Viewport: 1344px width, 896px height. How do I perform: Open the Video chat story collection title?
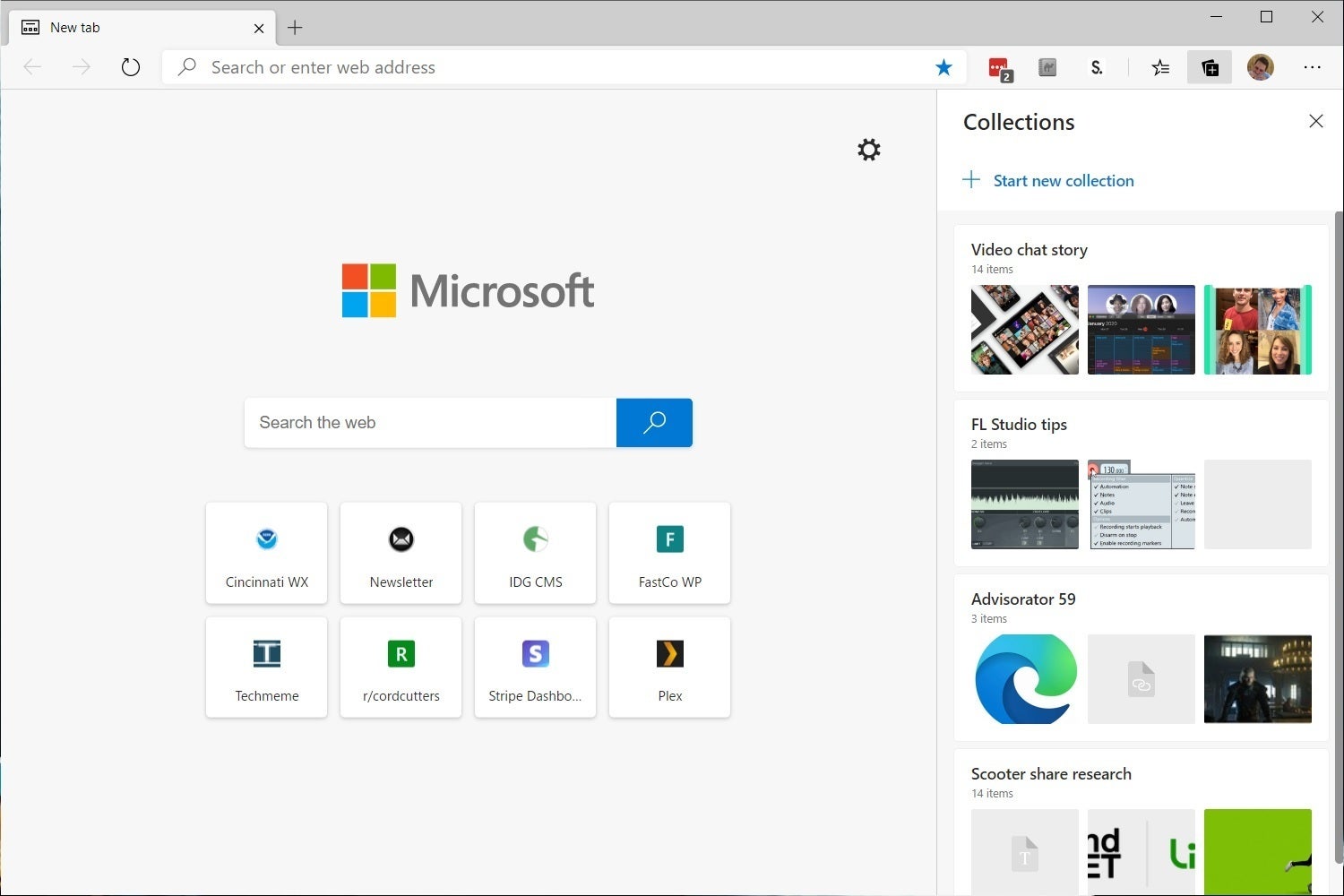pos(1030,250)
